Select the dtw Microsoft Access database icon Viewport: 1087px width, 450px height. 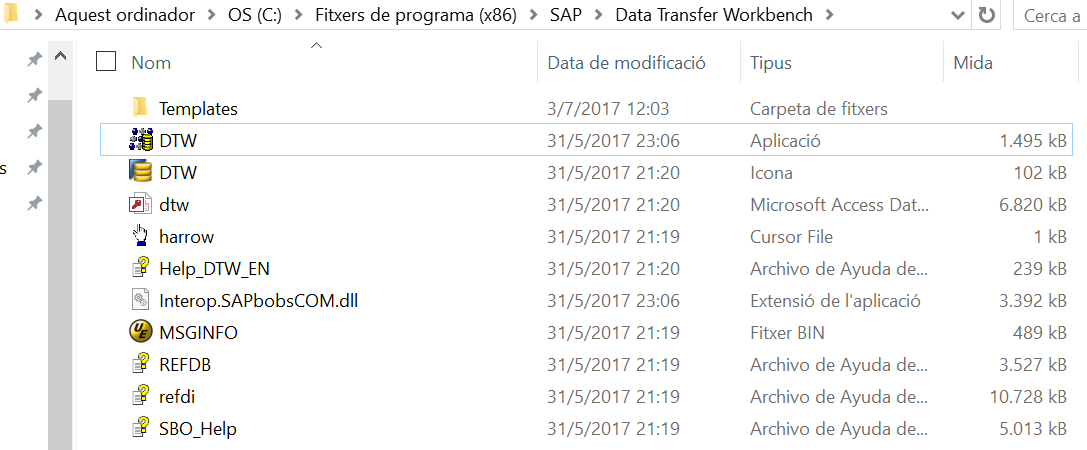click(141, 205)
